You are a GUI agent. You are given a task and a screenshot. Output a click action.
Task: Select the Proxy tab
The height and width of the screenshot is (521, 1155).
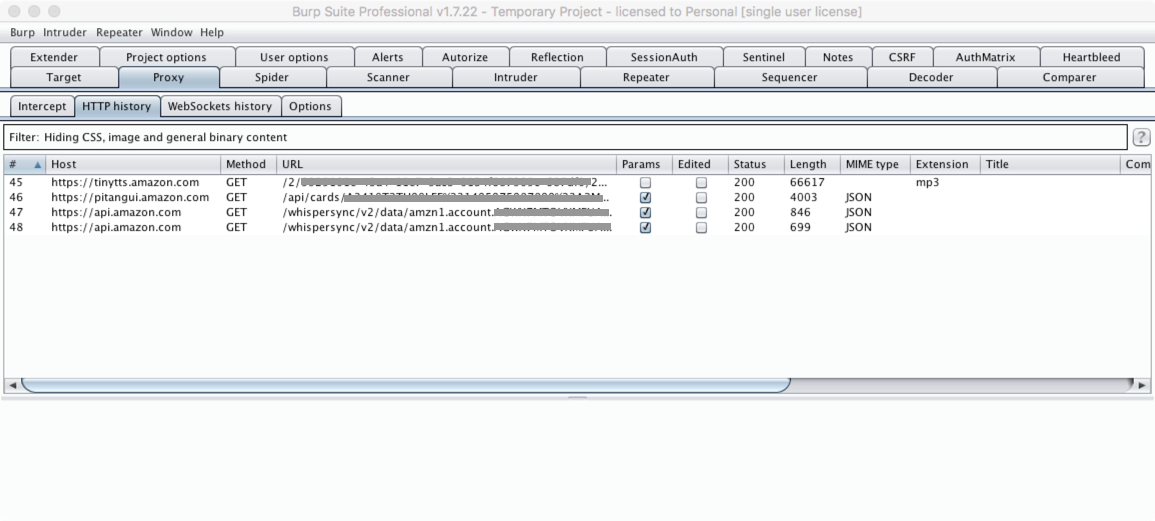pos(169,77)
